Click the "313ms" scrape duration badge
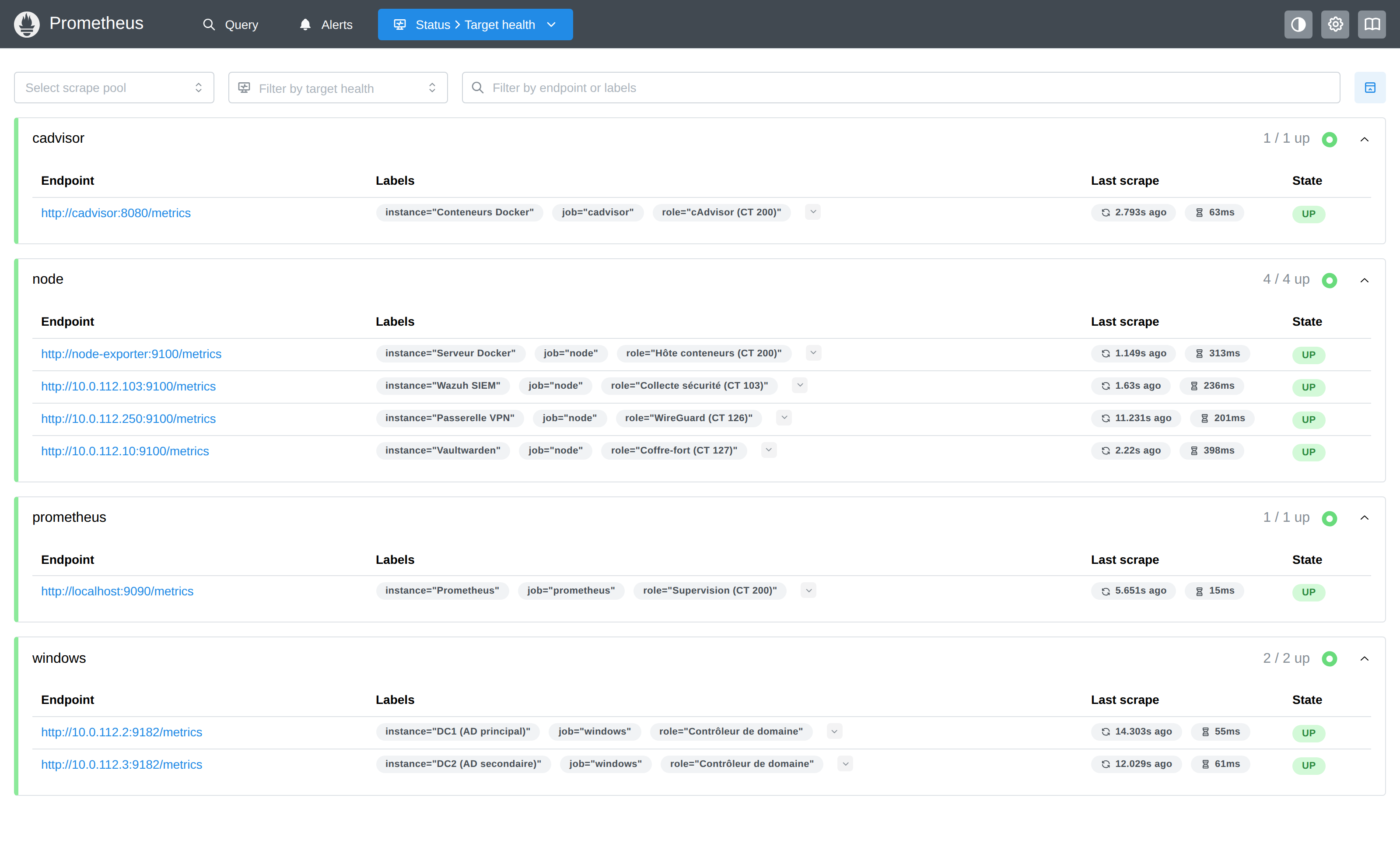The image size is (1400, 858). [x=1217, y=354]
